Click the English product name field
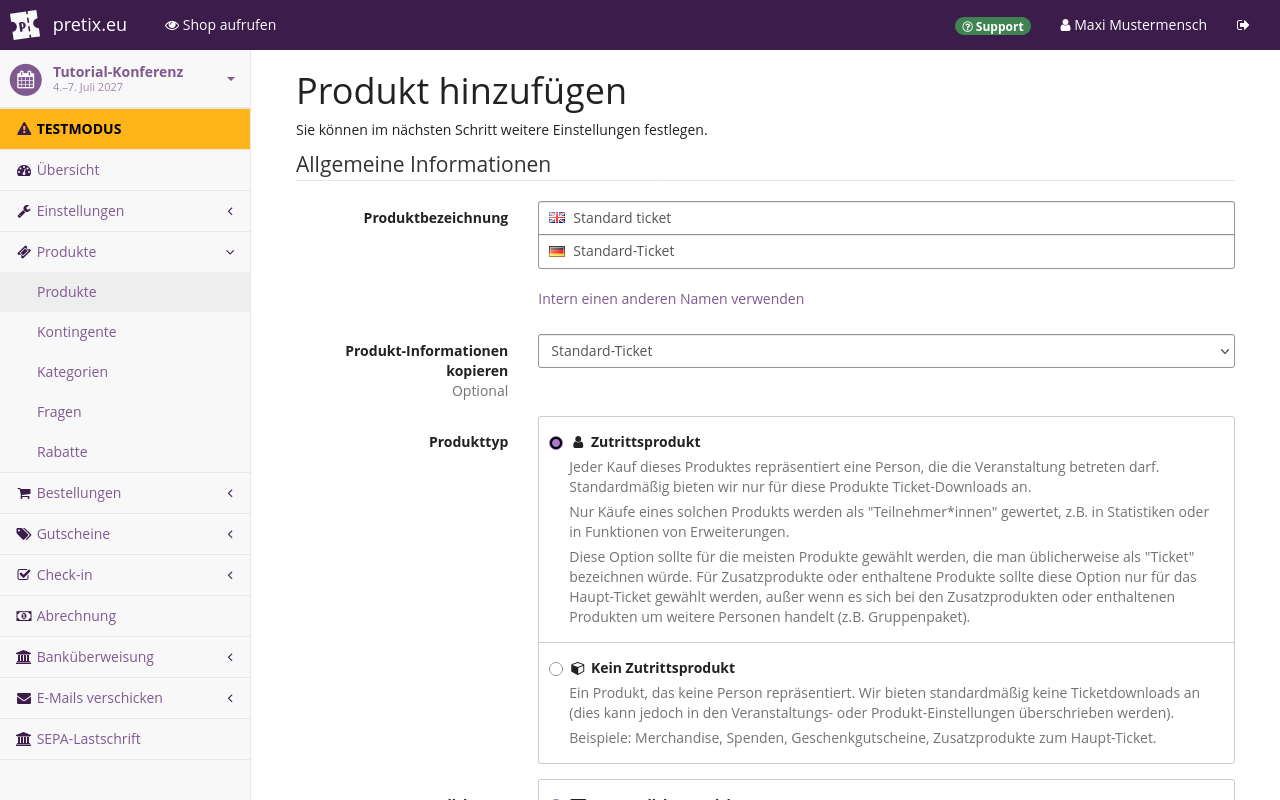 click(x=886, y=218)
